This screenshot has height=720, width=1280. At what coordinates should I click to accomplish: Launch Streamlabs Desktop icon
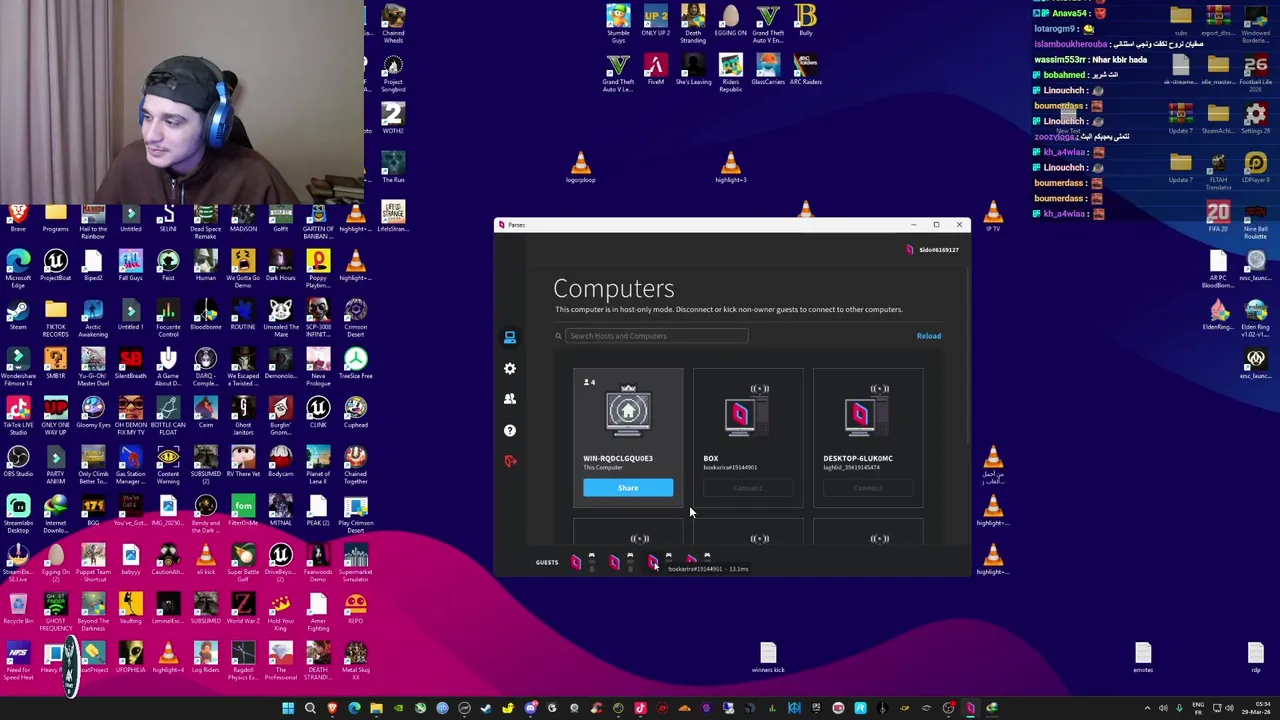pos(18,512)
